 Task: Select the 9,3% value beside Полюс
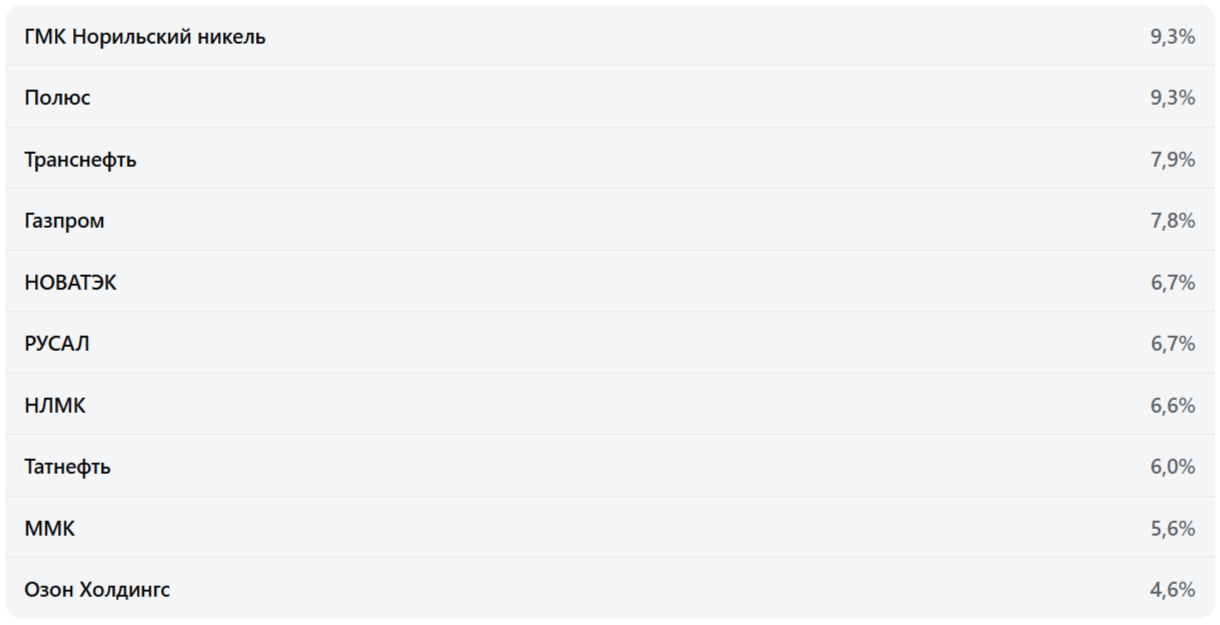[1172, 98]
